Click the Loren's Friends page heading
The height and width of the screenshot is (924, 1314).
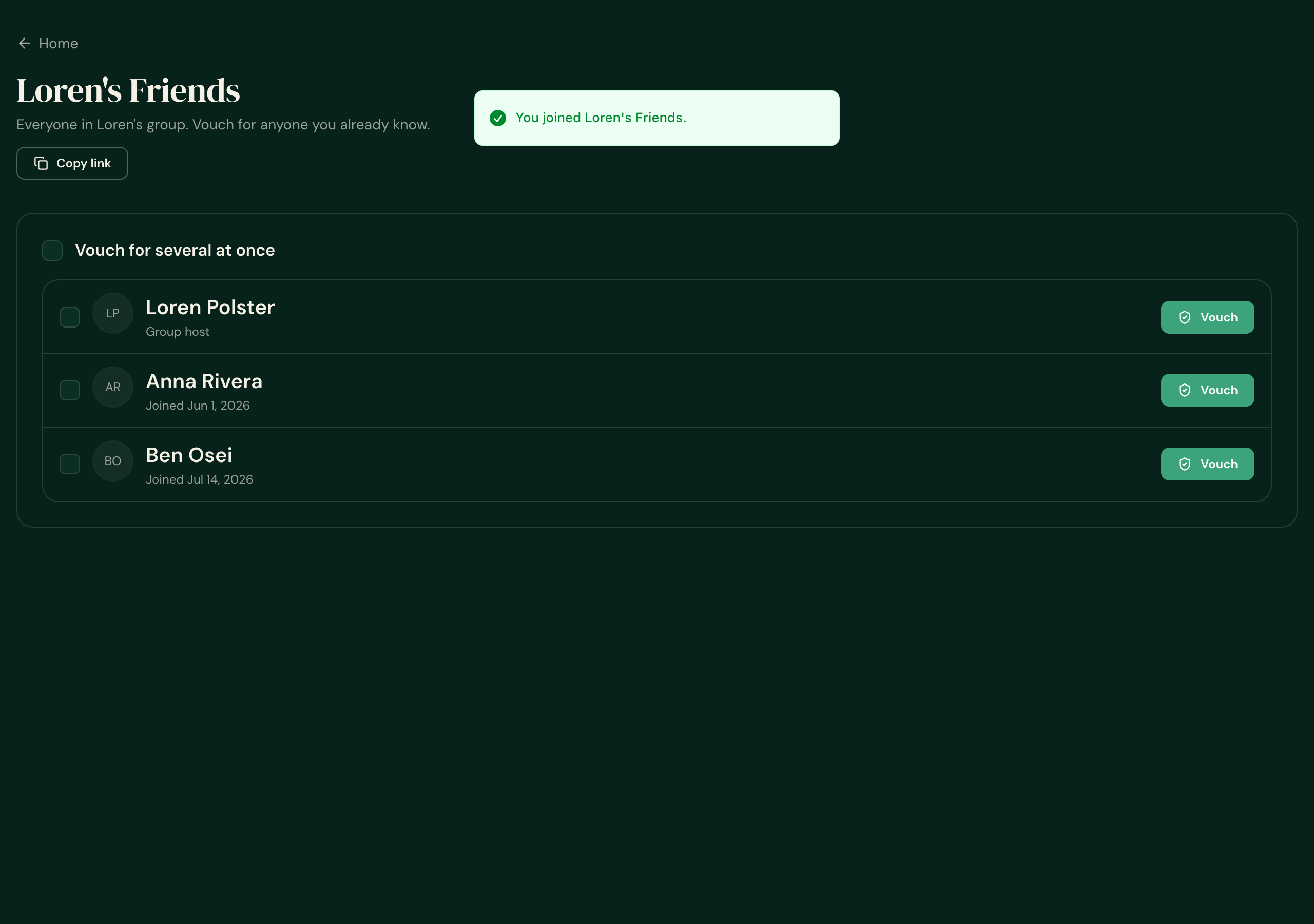coord(128,90)
